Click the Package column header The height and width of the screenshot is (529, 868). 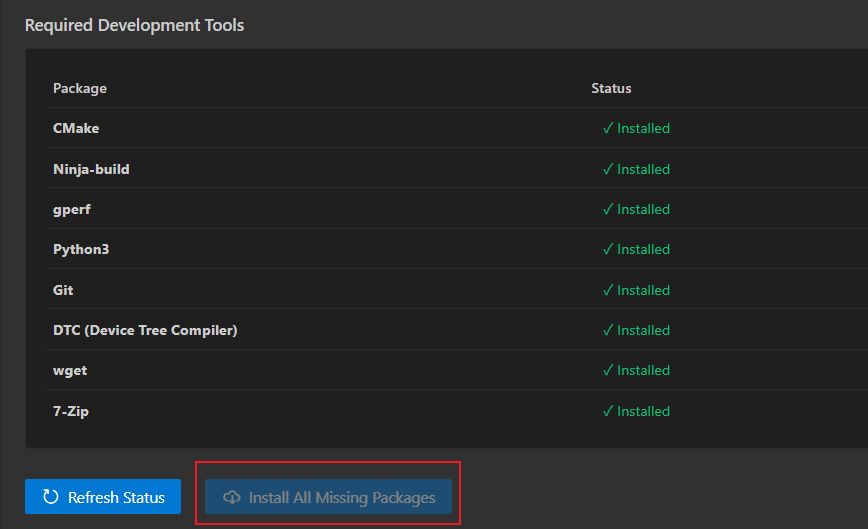pos(80,88)
